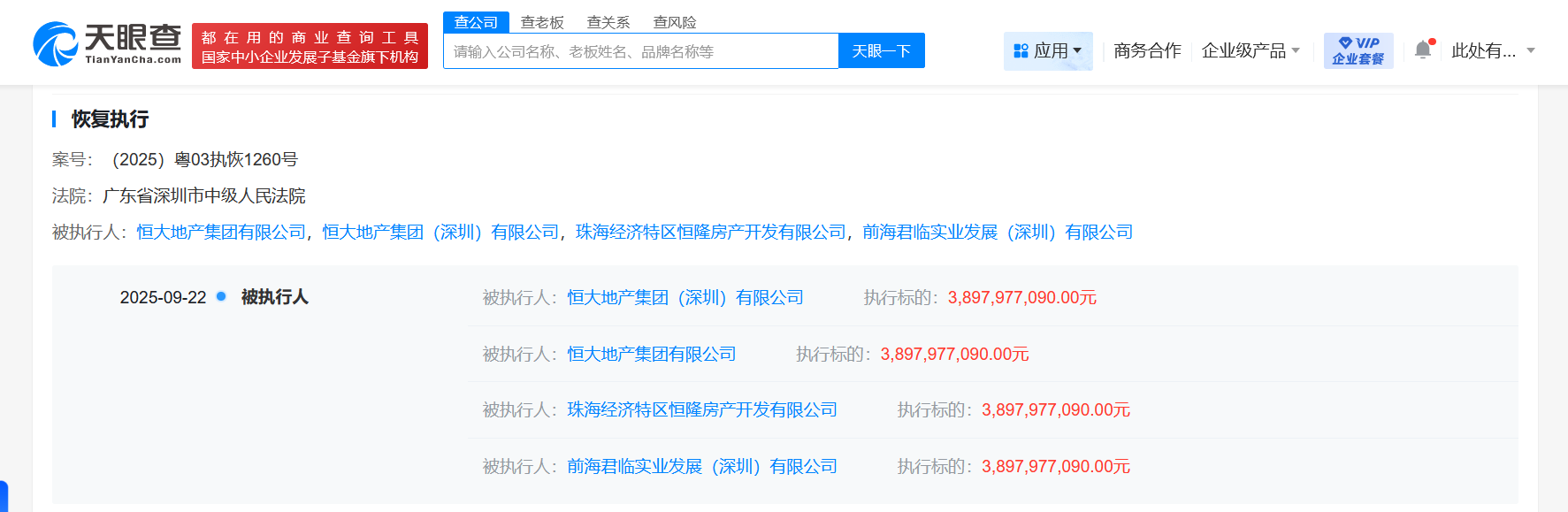1568x512 pixels.
Task: Switch to the 查公司 search tab
Action: [476, 22]
